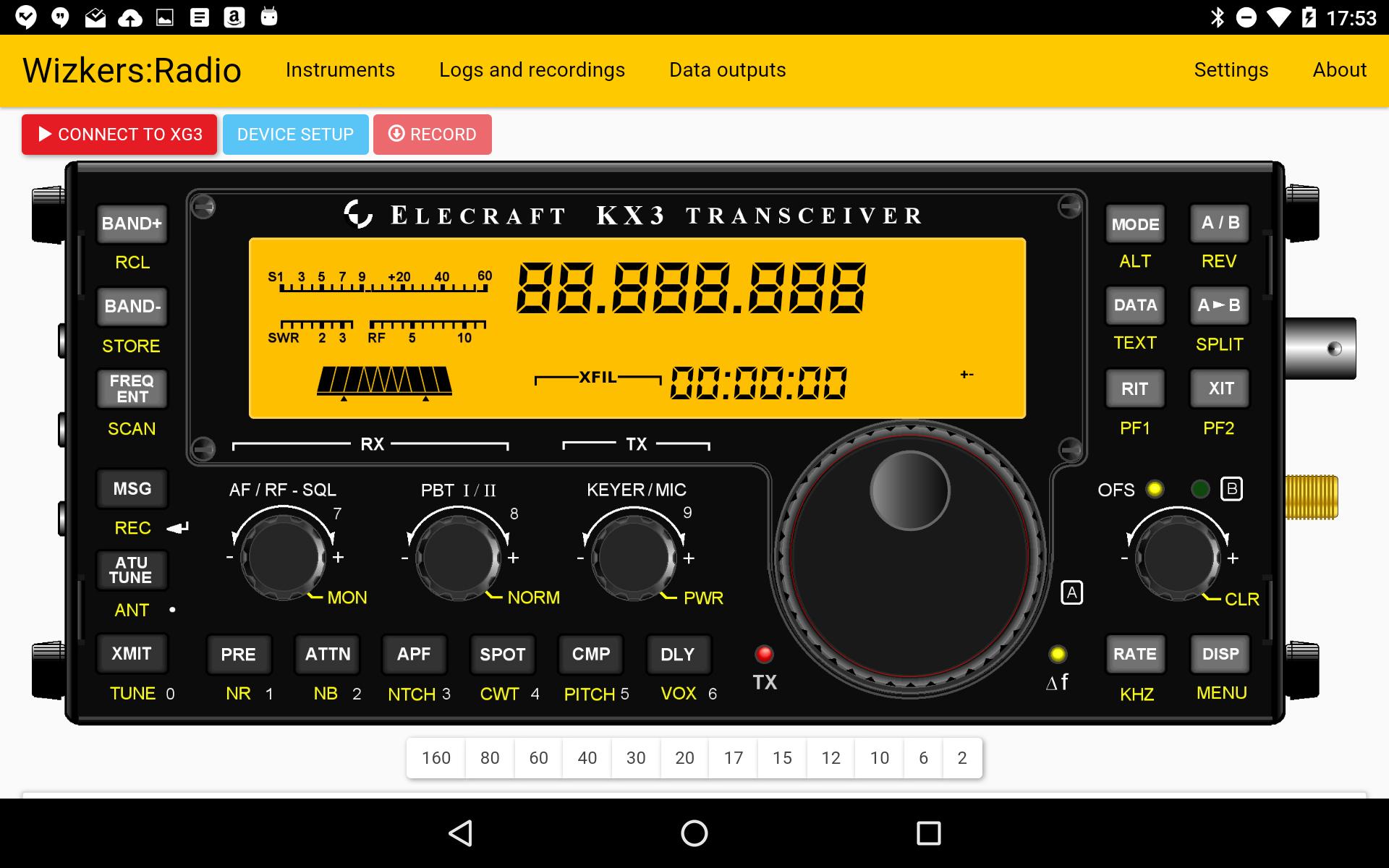
Task: Tap the Bluetooth status icon
Action: pyautogui.click(x=1218, y=17)
